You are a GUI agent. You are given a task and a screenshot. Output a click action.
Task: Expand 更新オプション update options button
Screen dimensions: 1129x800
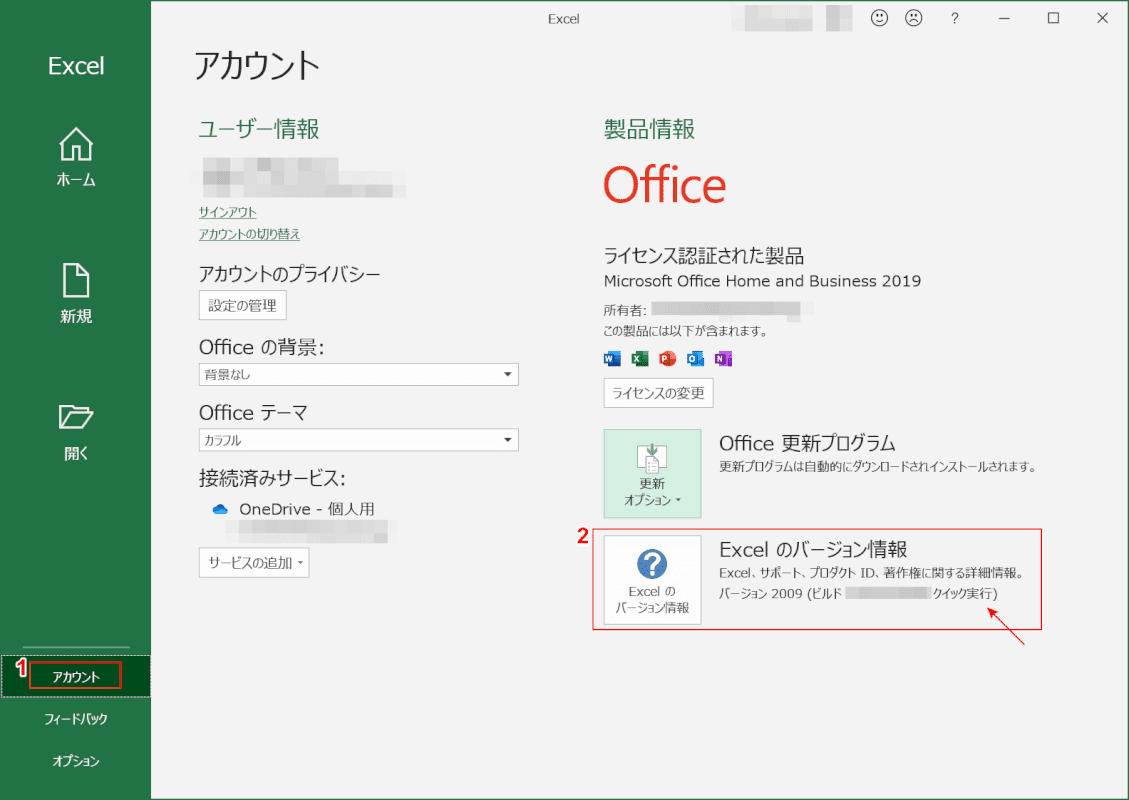(652, 474)
